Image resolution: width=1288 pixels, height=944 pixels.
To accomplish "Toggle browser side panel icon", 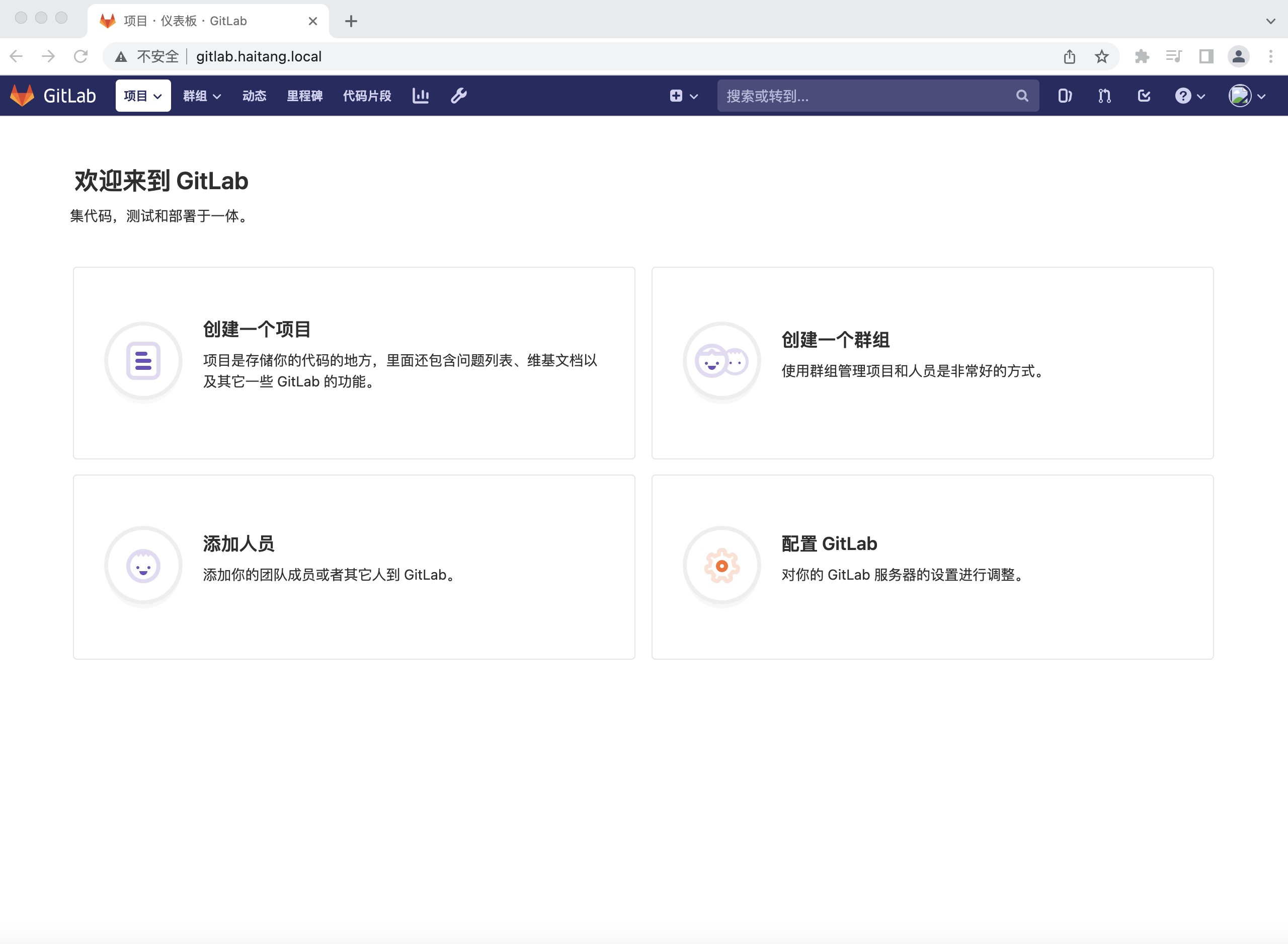I will (1206, 56).
